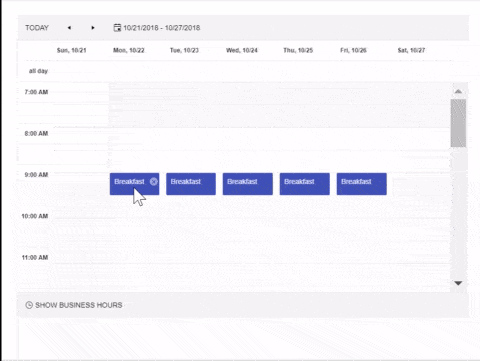Click the Thu, 10/25 column header
The height and width of the screenshot is (361, 480).
point(298,50)
